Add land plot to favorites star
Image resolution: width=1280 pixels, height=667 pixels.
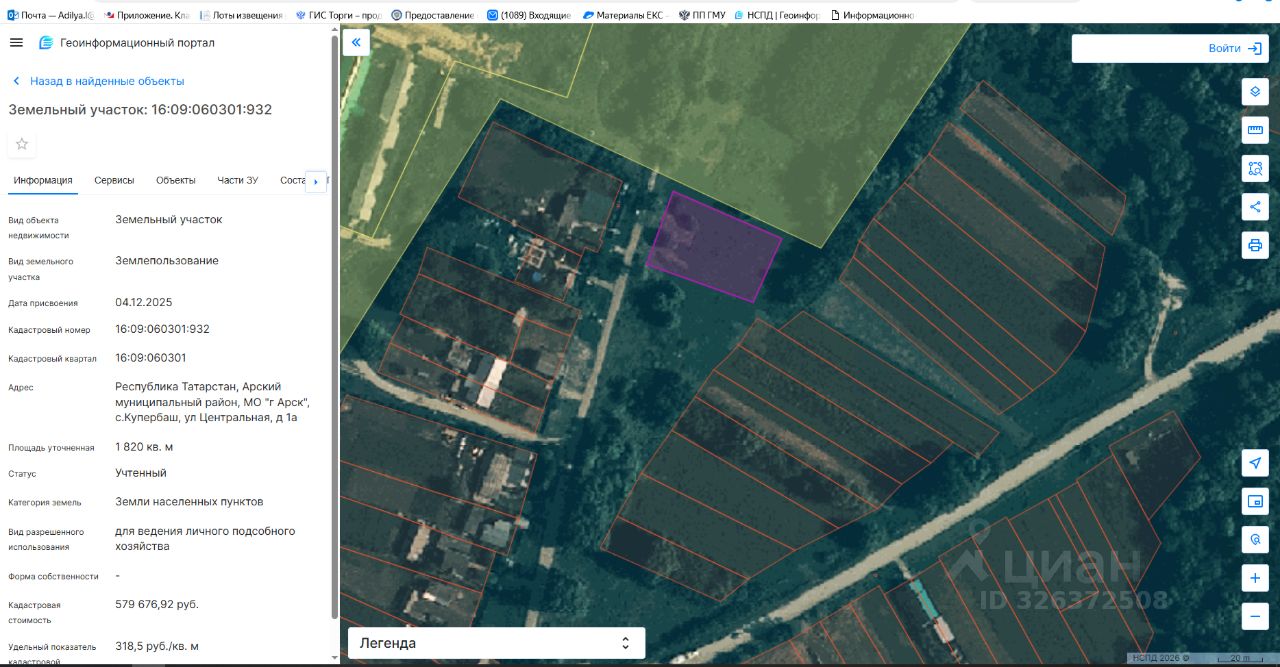[22, 144]
